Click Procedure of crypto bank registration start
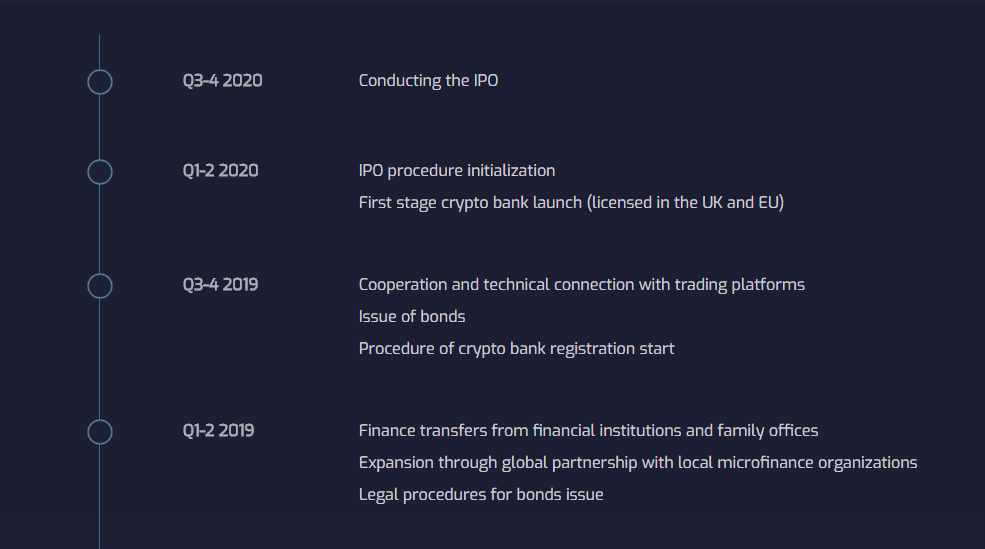 516,349
